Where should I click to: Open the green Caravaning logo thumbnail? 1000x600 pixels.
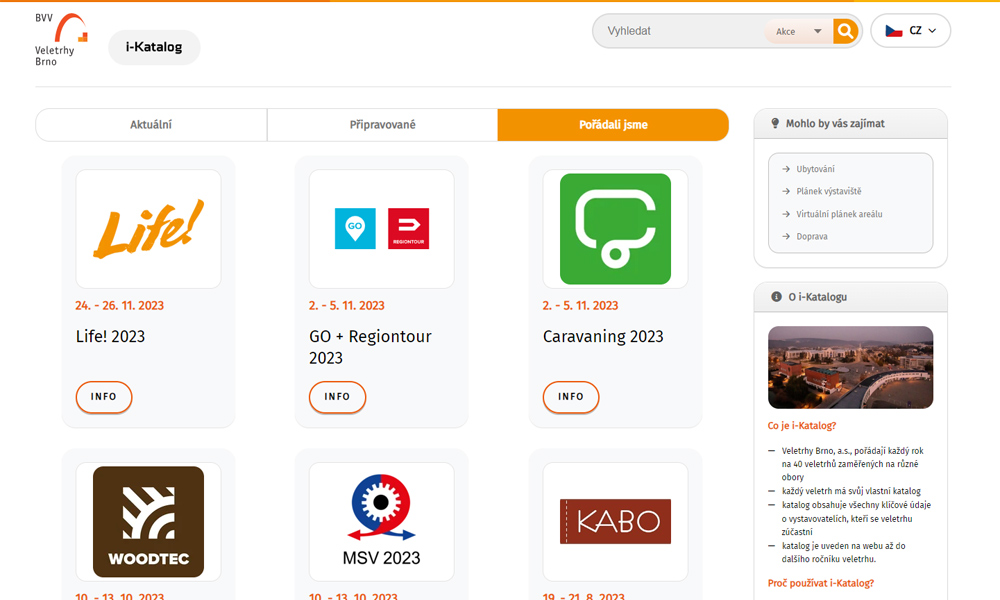coord(615,229)
